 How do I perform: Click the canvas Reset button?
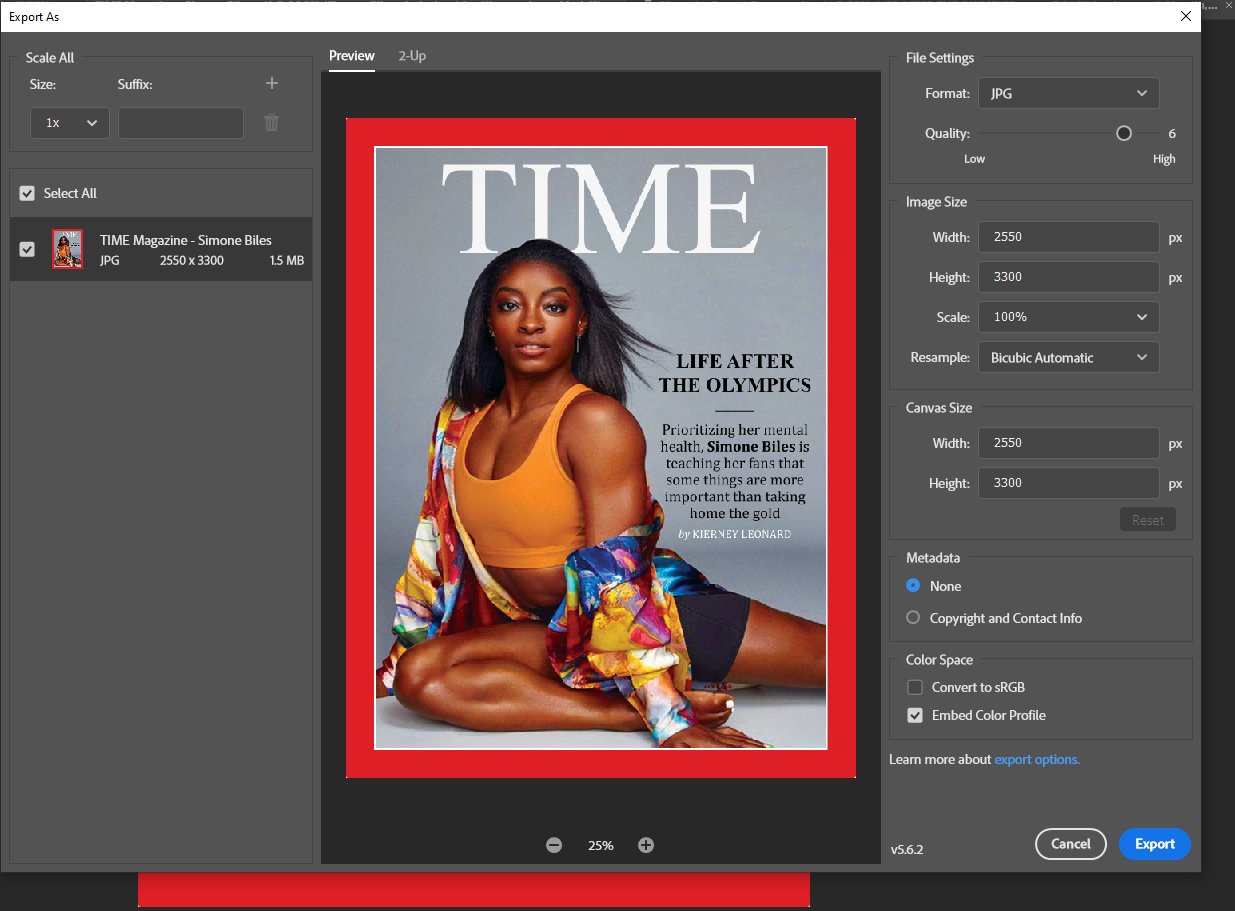[1148, 520]
